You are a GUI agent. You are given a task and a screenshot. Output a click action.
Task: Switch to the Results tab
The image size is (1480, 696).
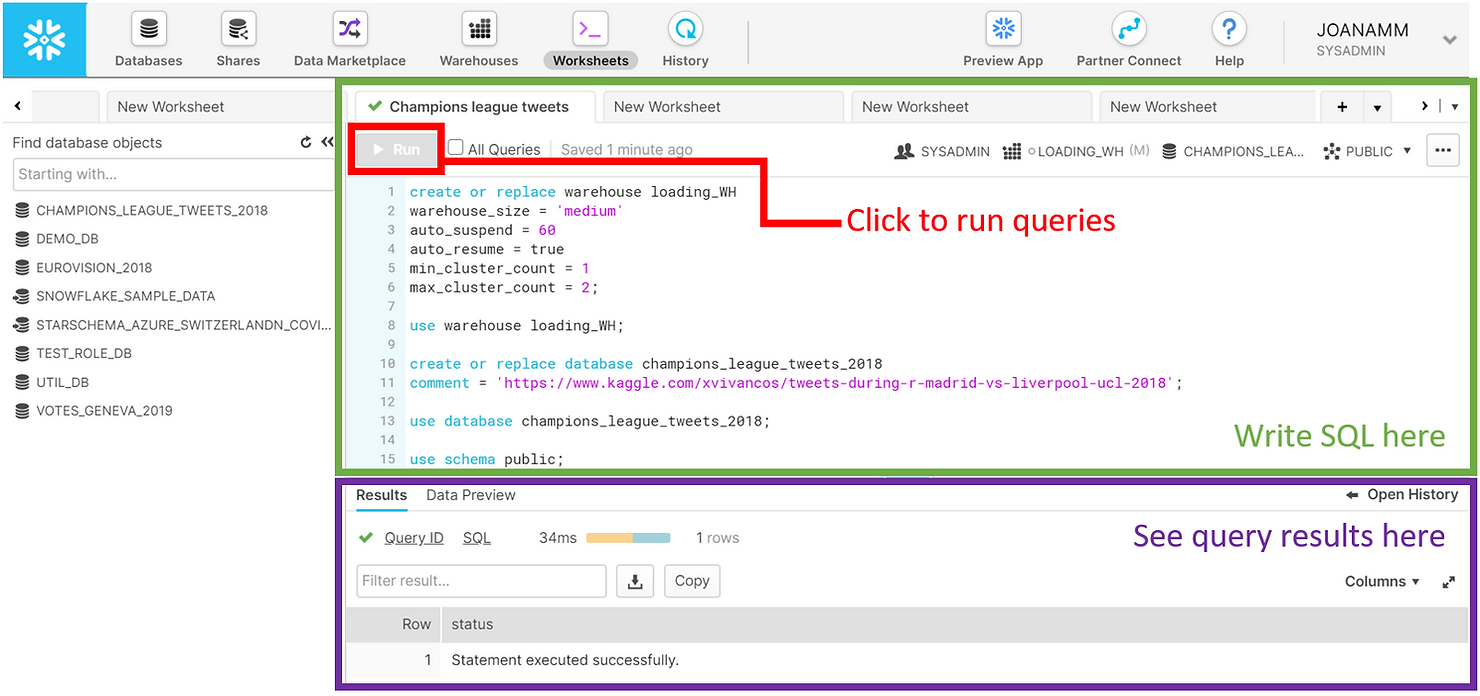tap(381, 495)
